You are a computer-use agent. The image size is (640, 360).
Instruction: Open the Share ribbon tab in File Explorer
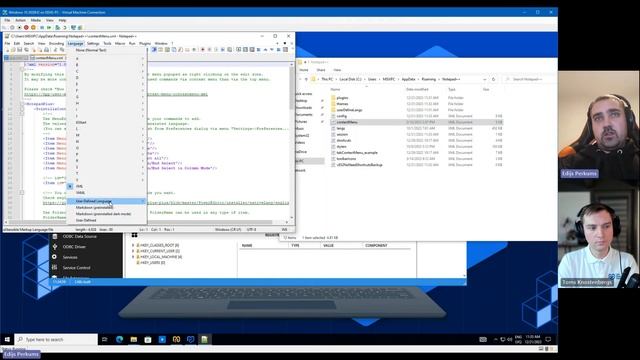point(321,70)
